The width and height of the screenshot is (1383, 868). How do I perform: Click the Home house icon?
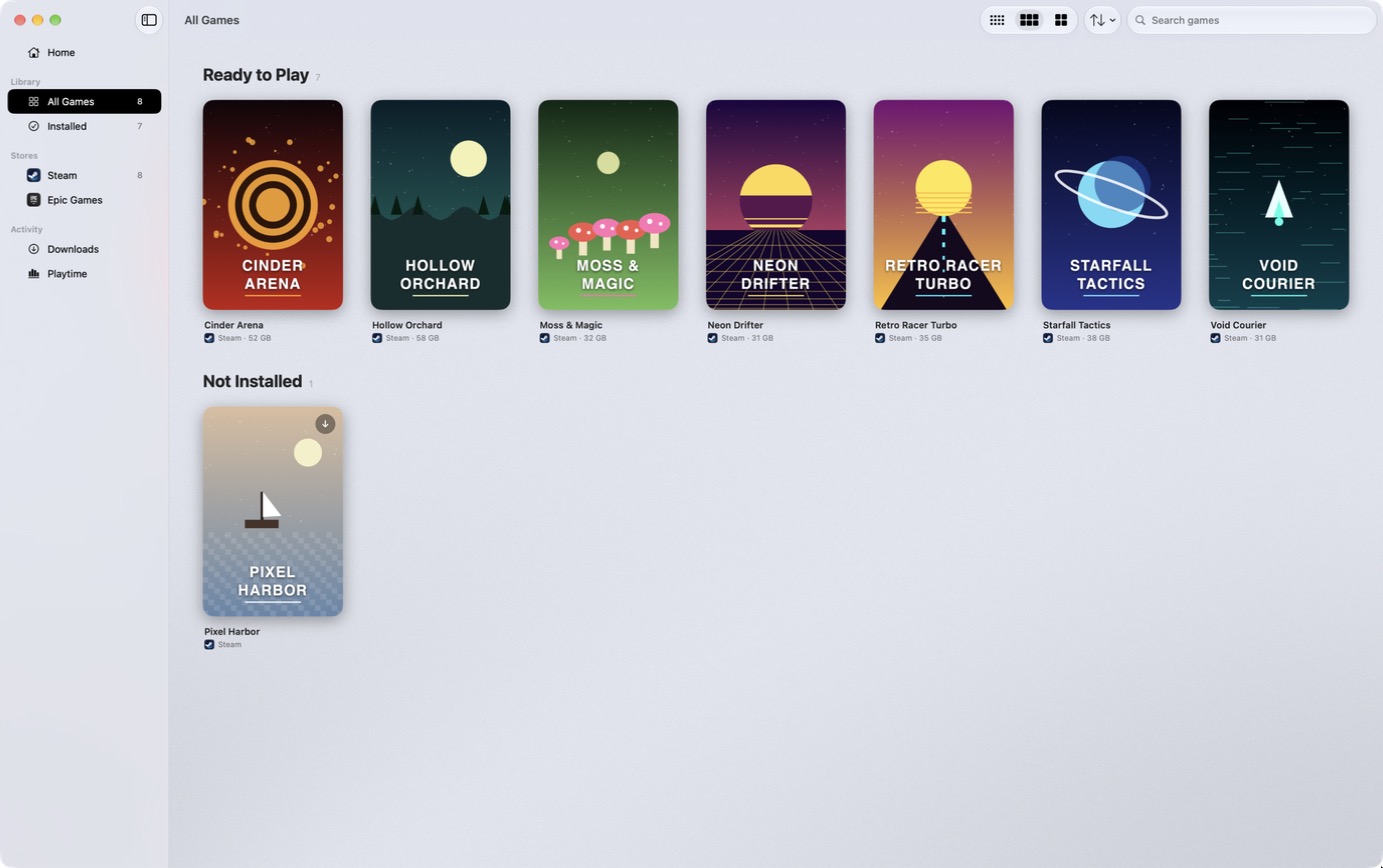34,52
